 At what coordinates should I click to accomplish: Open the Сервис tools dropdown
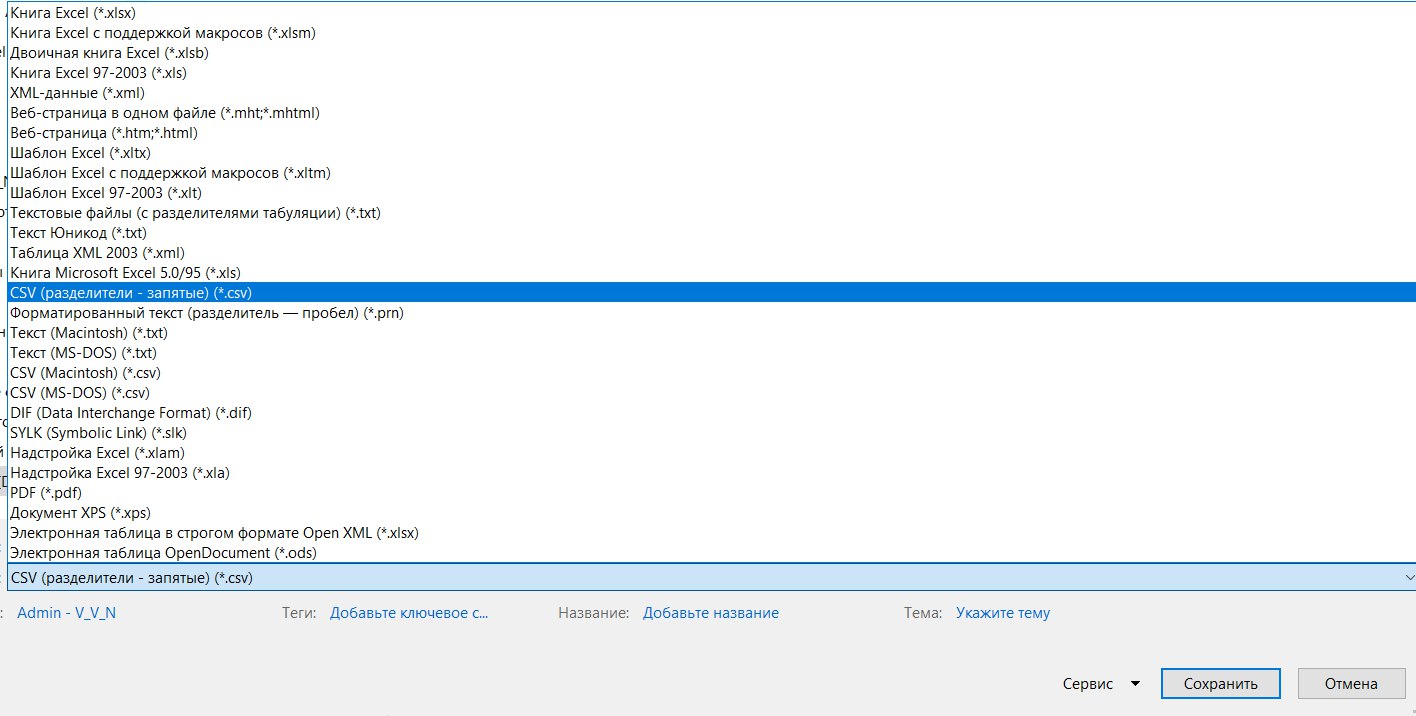coord(1102,684)
